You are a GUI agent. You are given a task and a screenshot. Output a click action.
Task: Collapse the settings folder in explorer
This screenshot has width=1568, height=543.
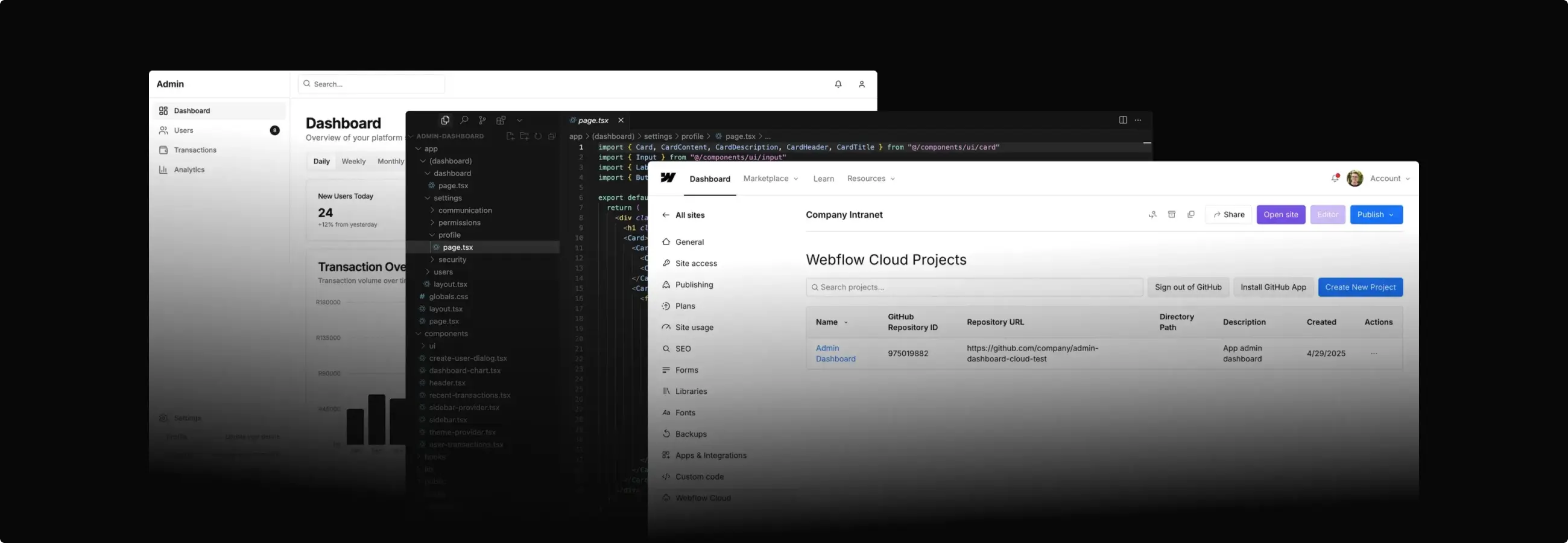[x=447, y=198]
